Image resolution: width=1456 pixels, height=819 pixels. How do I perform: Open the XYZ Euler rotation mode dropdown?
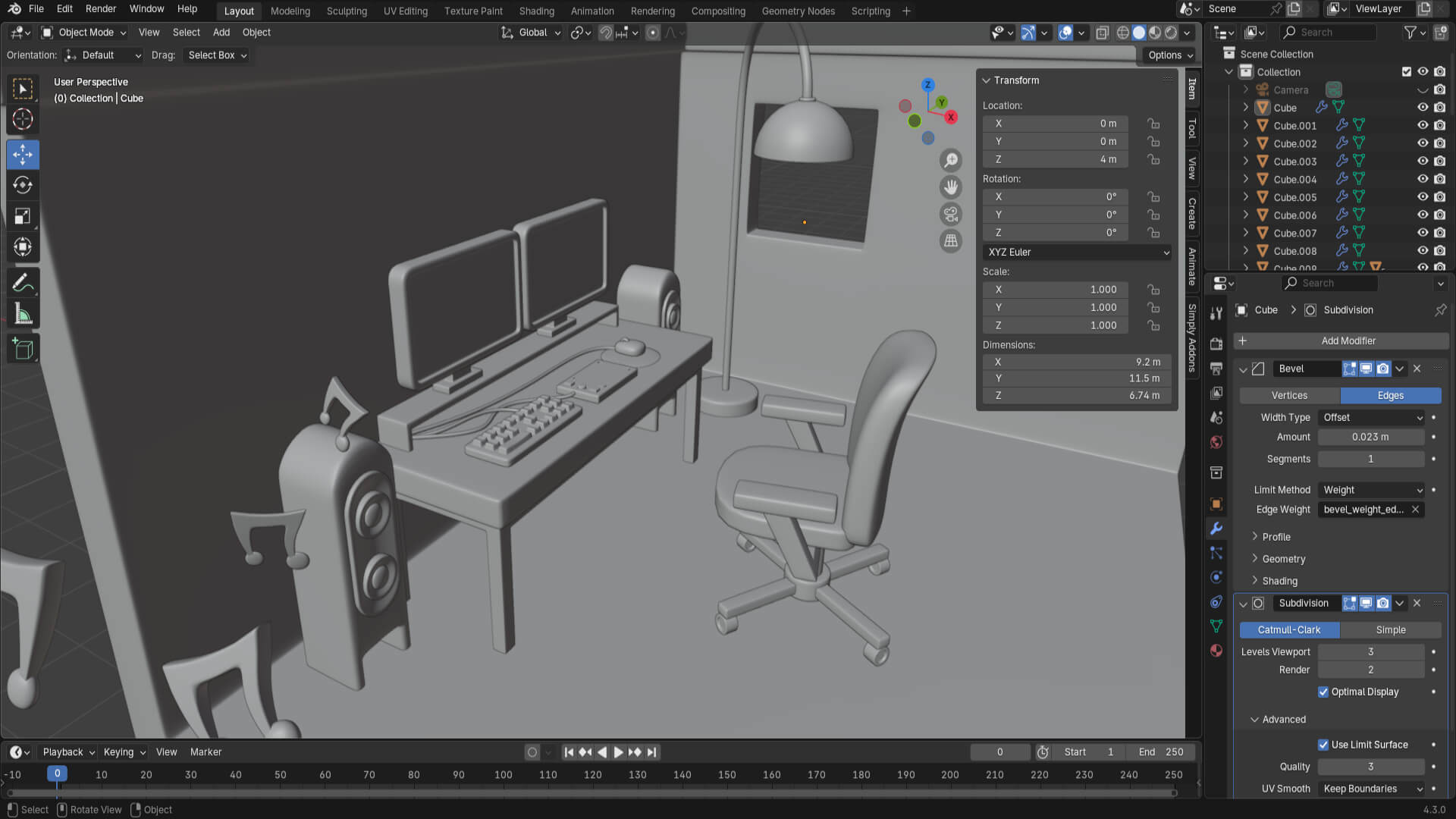coord(1077,253)
